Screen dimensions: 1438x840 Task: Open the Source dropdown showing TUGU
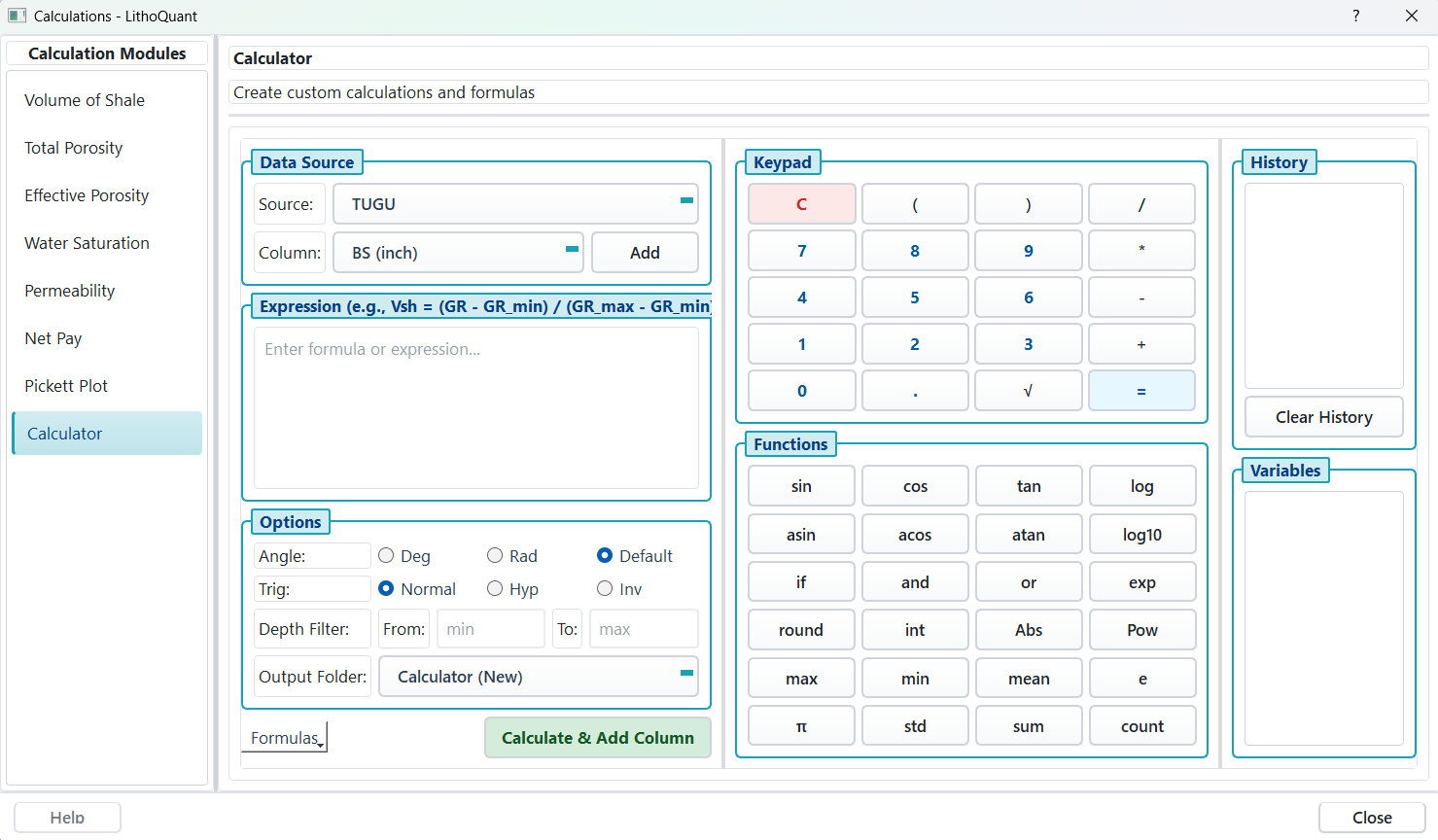pyautogui.click(x=515, y=204)
